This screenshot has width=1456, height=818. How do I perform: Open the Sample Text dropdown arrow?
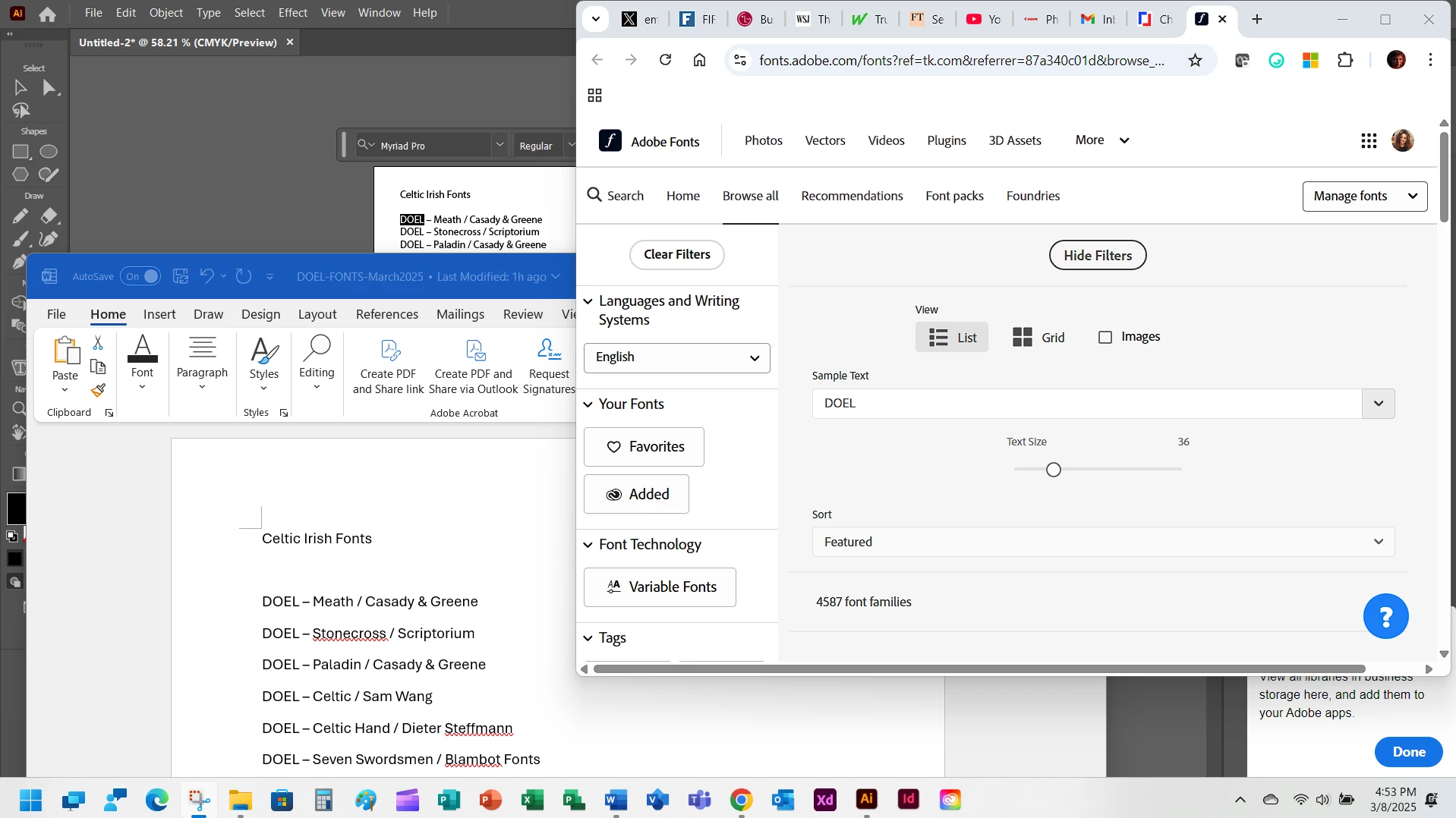point(1379,404)
